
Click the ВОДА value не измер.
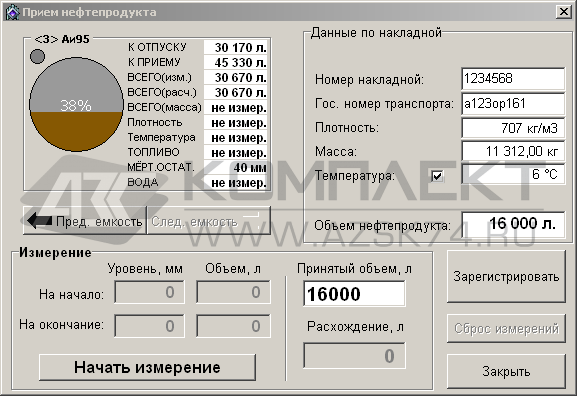236,183
